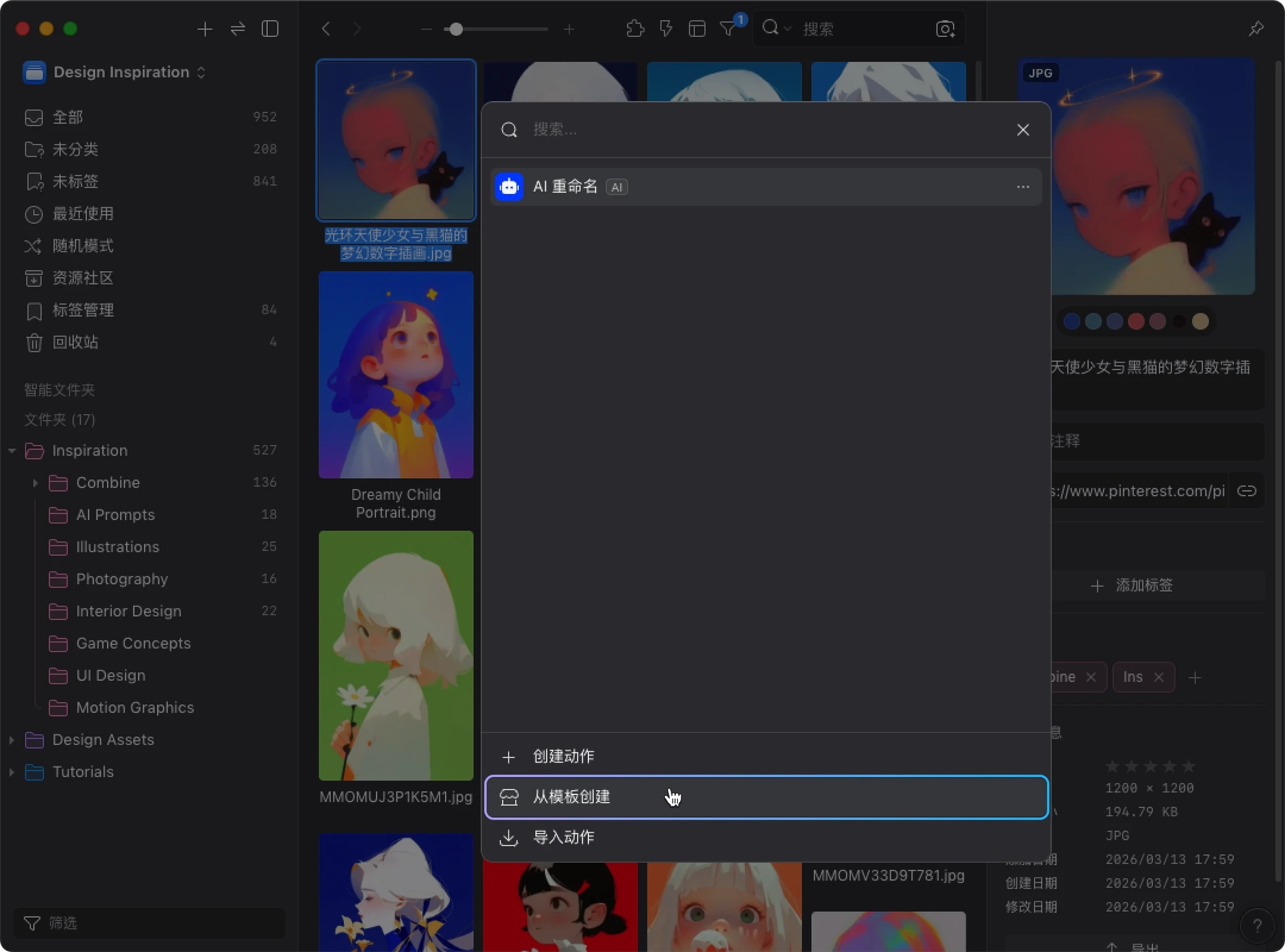Click the link icon beside Pinterest URL
The image size is (1285, 952).
tap(1246, 491)
